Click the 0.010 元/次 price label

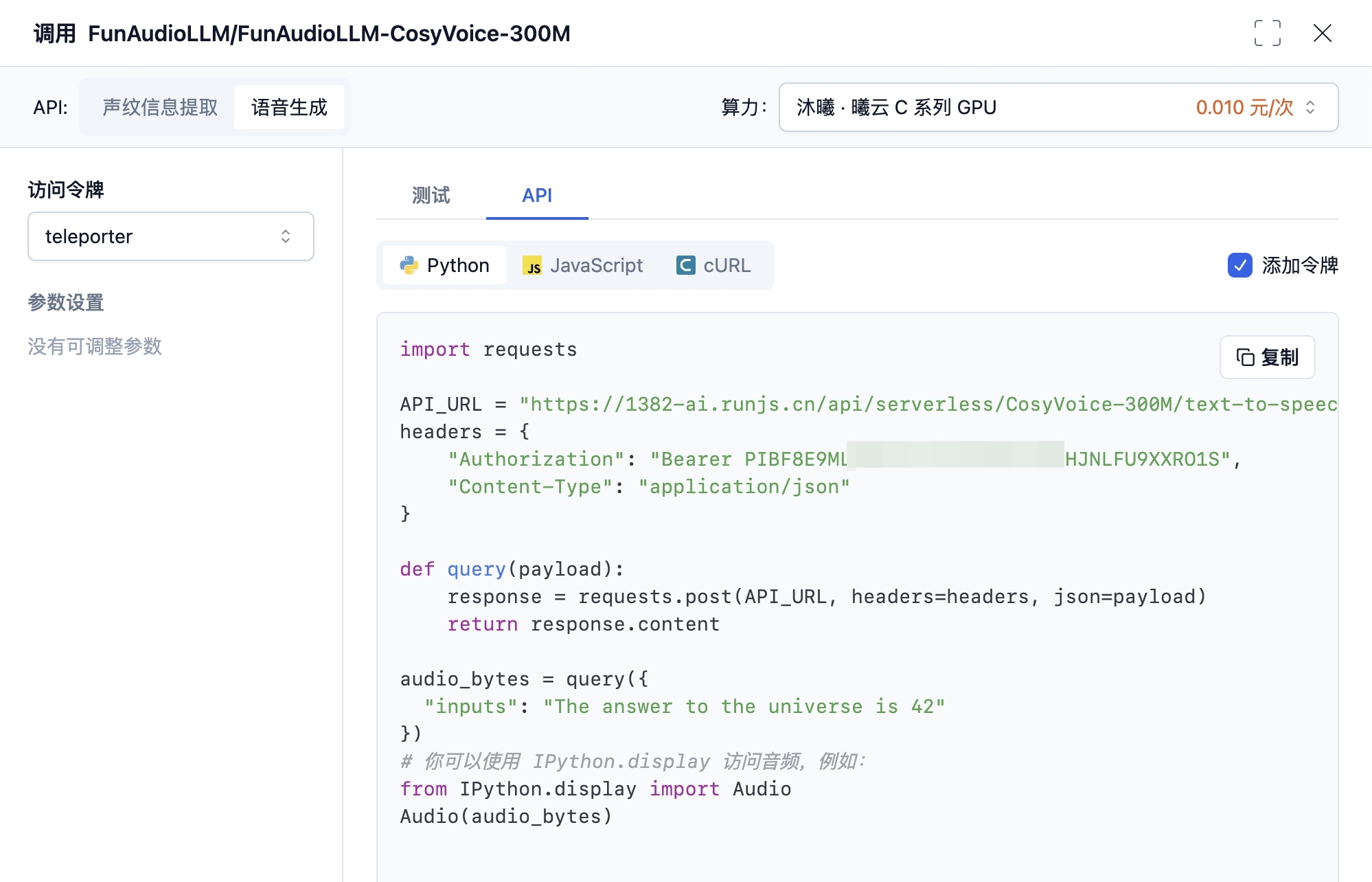point(1244,107)
